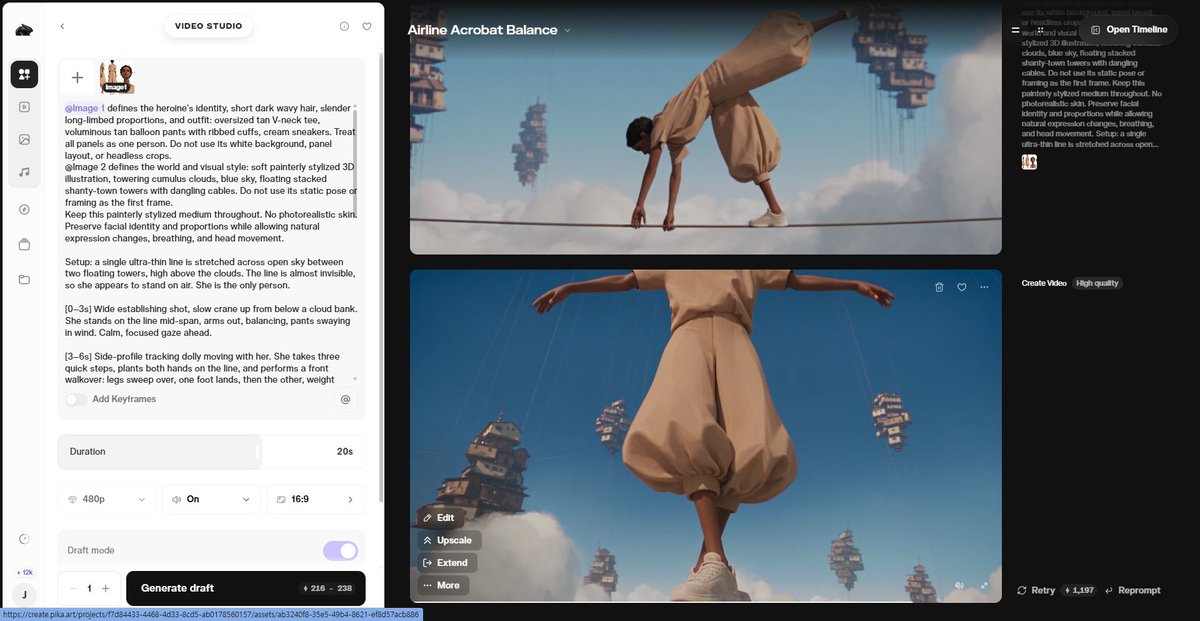Open the projects folder icon
The width and height of the screenshot is (1200, 621).
point(24,279)
